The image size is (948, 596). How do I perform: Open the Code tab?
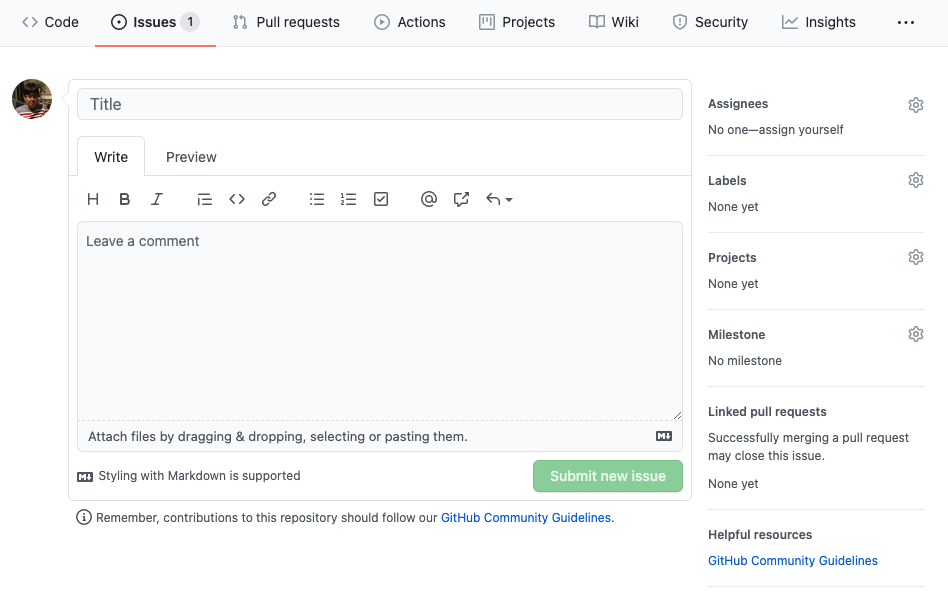point(50,22)
